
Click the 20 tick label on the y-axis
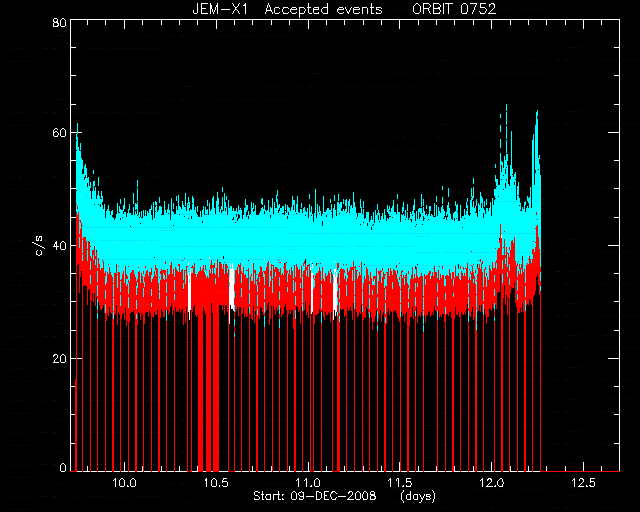click(60, 358)
